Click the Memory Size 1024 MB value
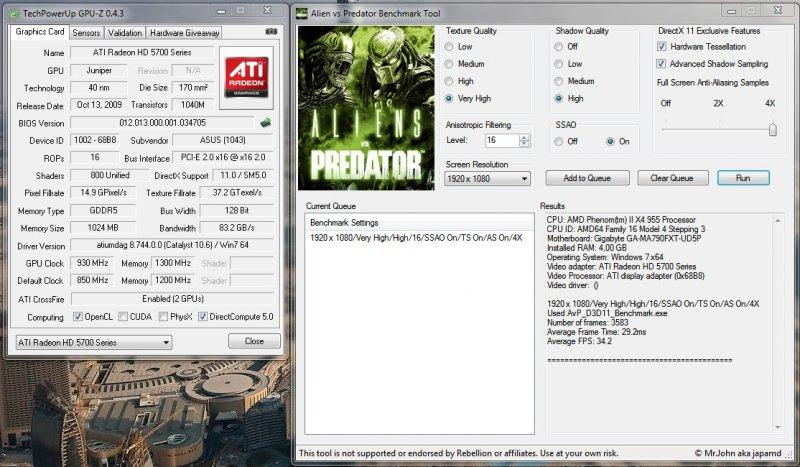Screen dimensions: 800x467 point(103,228)
